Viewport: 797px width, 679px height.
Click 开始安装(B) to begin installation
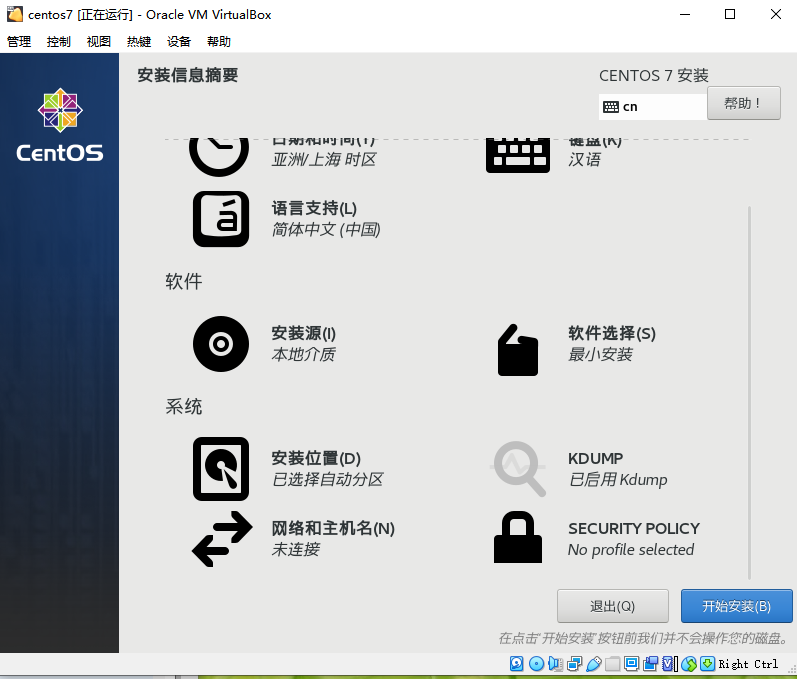737,606
